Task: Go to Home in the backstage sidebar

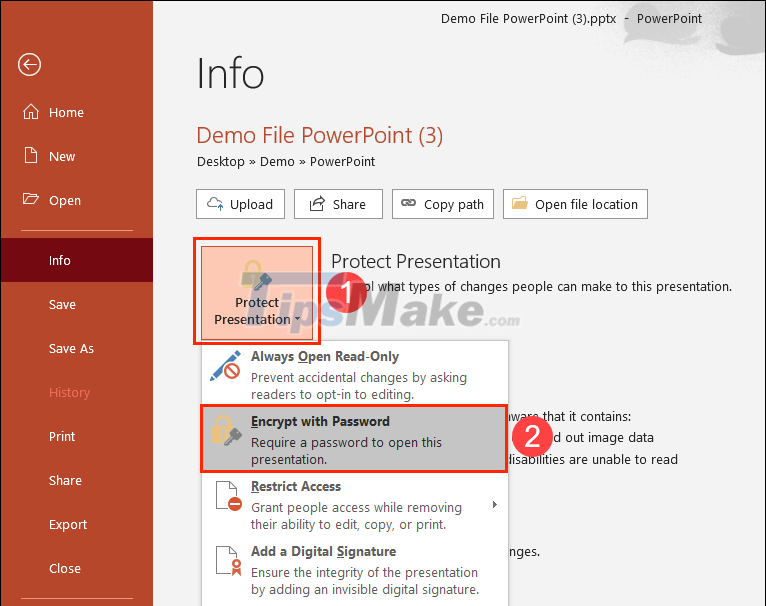Action: 77,112
